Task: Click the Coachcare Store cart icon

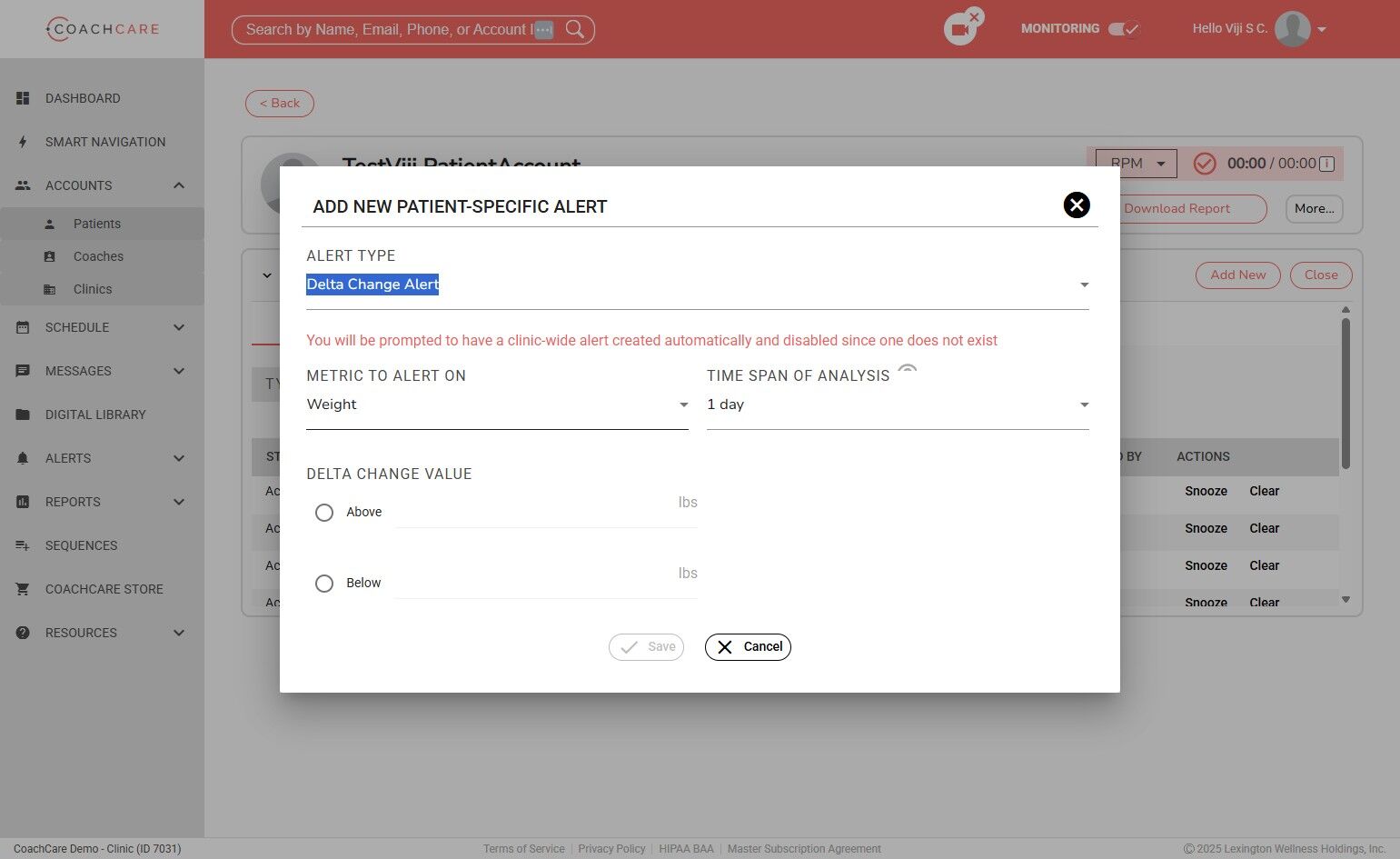Action: tap(23, 589)
